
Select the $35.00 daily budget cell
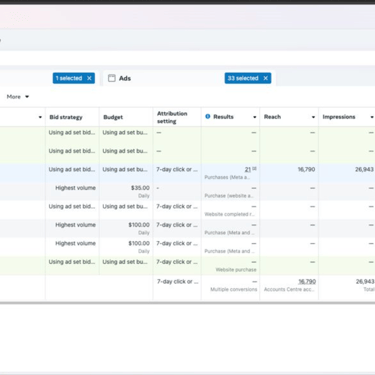click(126, 191)
